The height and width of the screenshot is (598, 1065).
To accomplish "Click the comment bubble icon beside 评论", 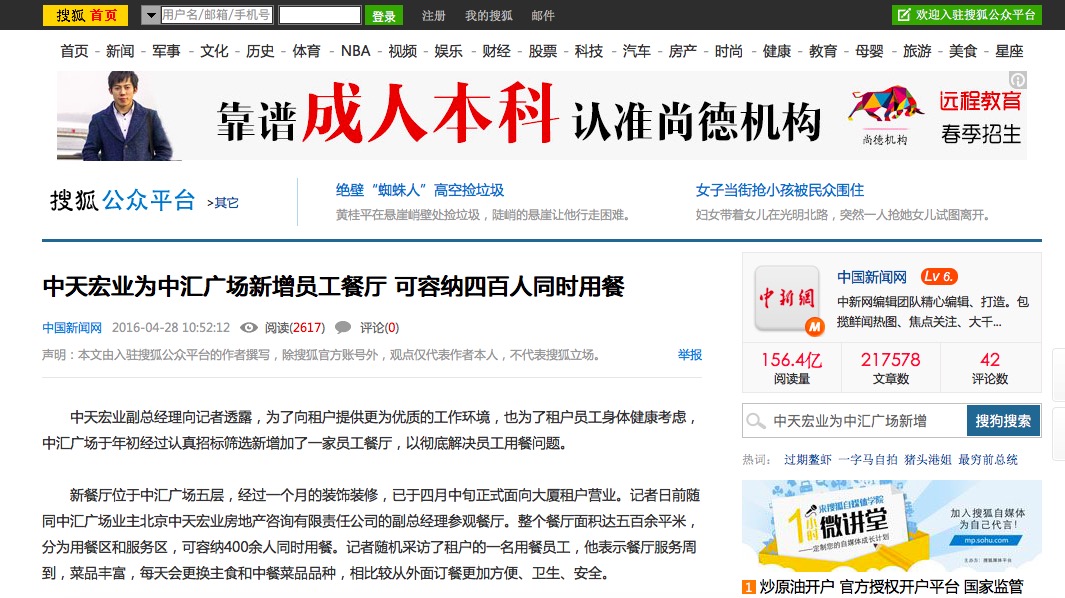I will [x=343, y=327].
